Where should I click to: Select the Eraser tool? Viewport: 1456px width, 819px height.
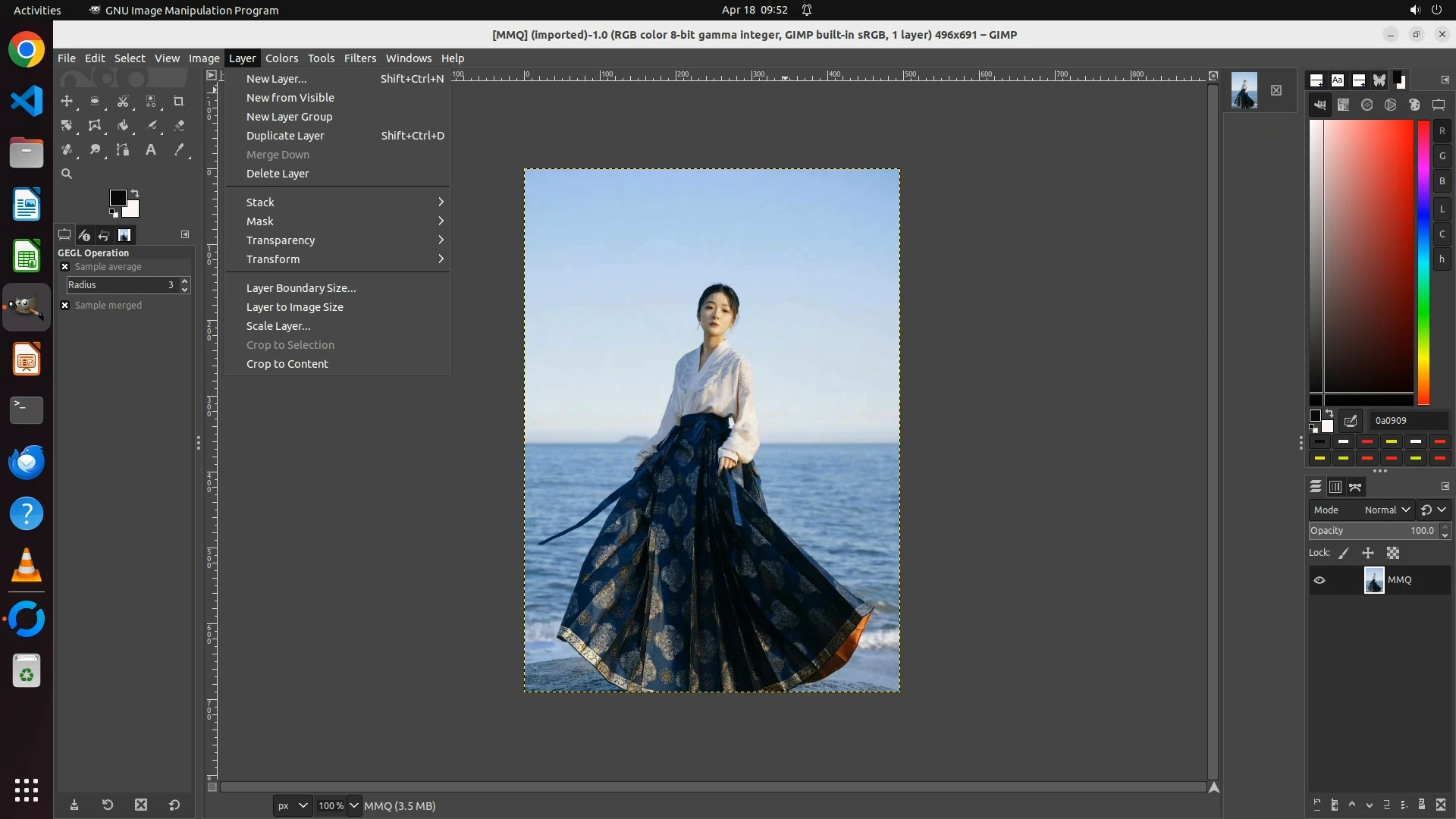pos(179,126)
